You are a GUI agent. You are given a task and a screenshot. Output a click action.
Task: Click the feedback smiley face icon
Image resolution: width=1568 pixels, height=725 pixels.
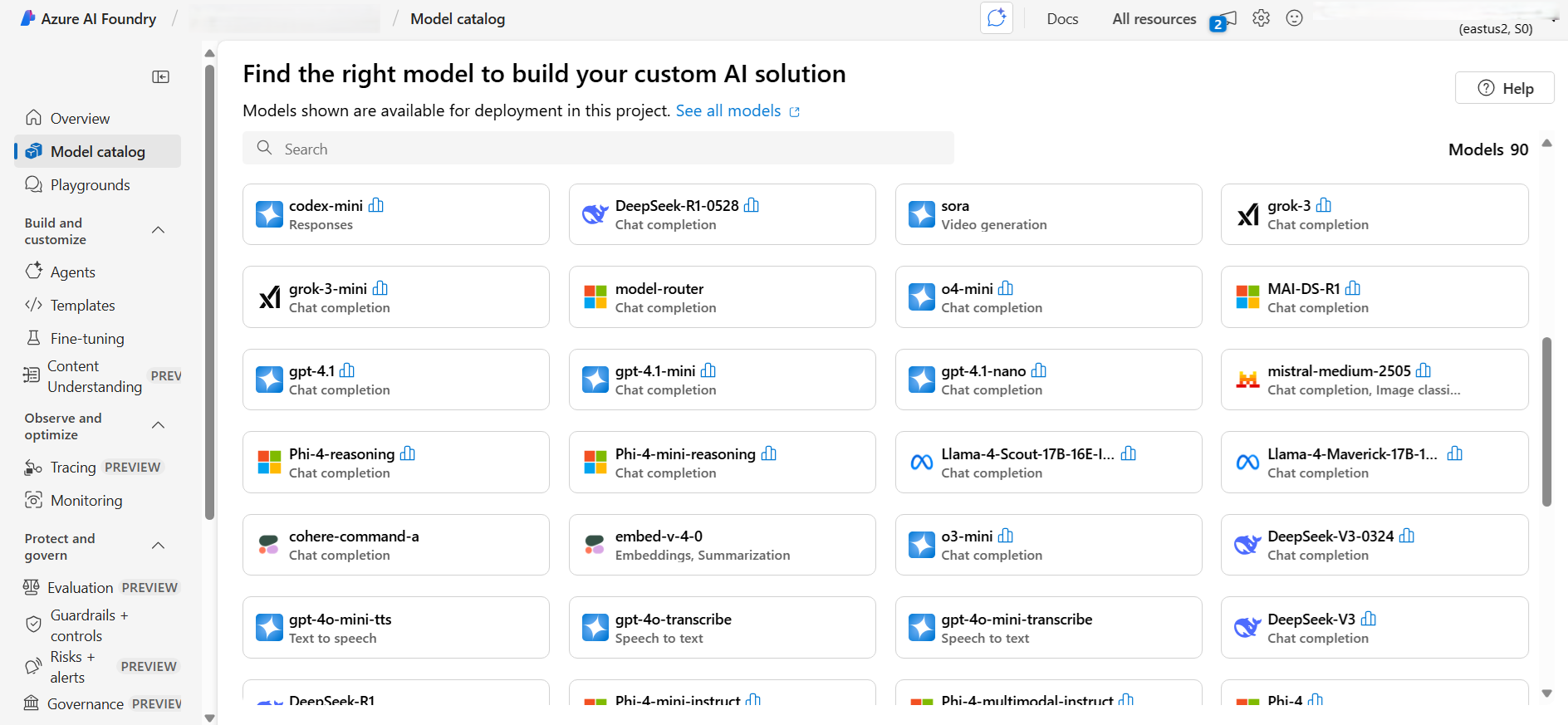click(x=1294, y=18)
